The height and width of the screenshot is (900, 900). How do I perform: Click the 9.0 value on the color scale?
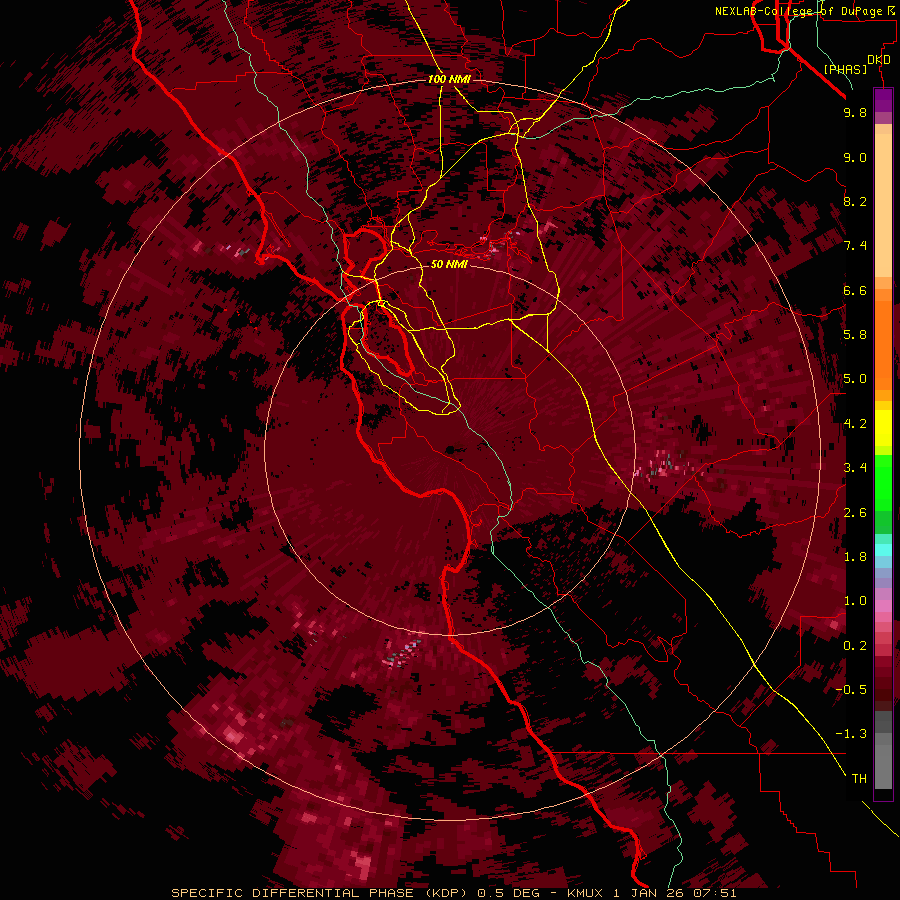click(855, 157)
